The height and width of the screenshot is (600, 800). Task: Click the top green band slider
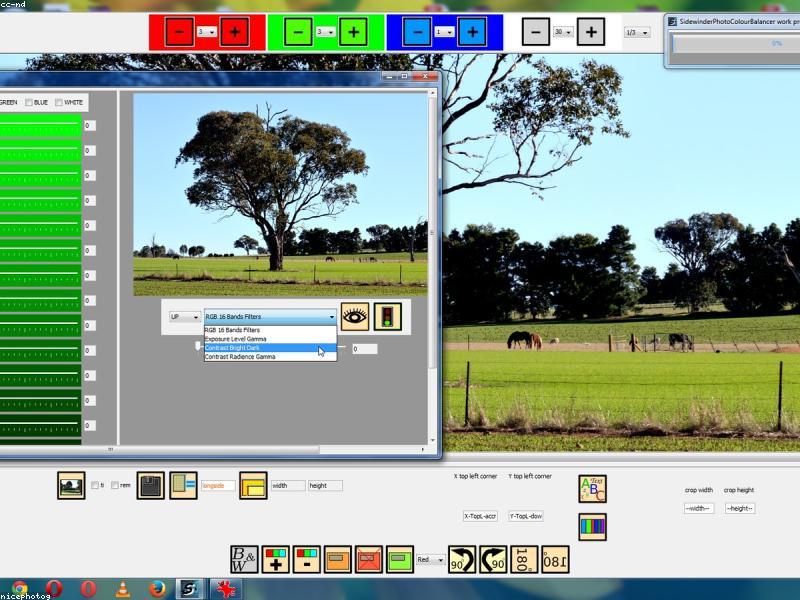[x=40, y=126]
